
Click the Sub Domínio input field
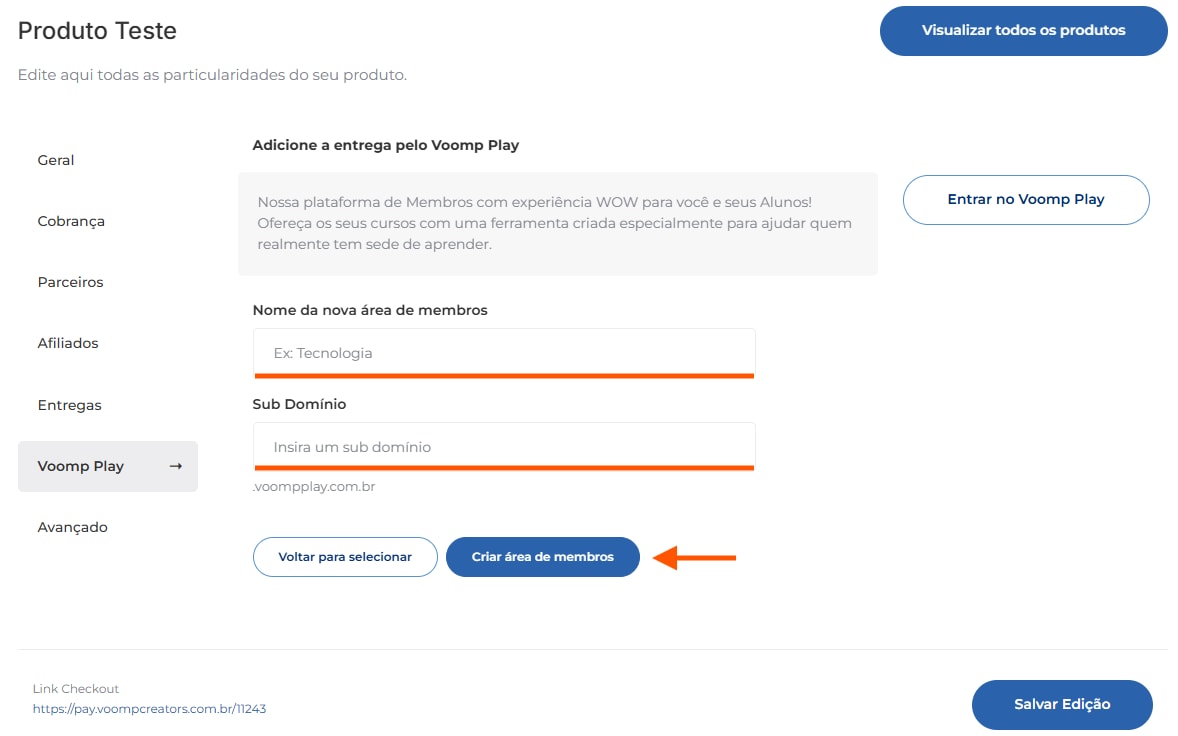(504, 447)
